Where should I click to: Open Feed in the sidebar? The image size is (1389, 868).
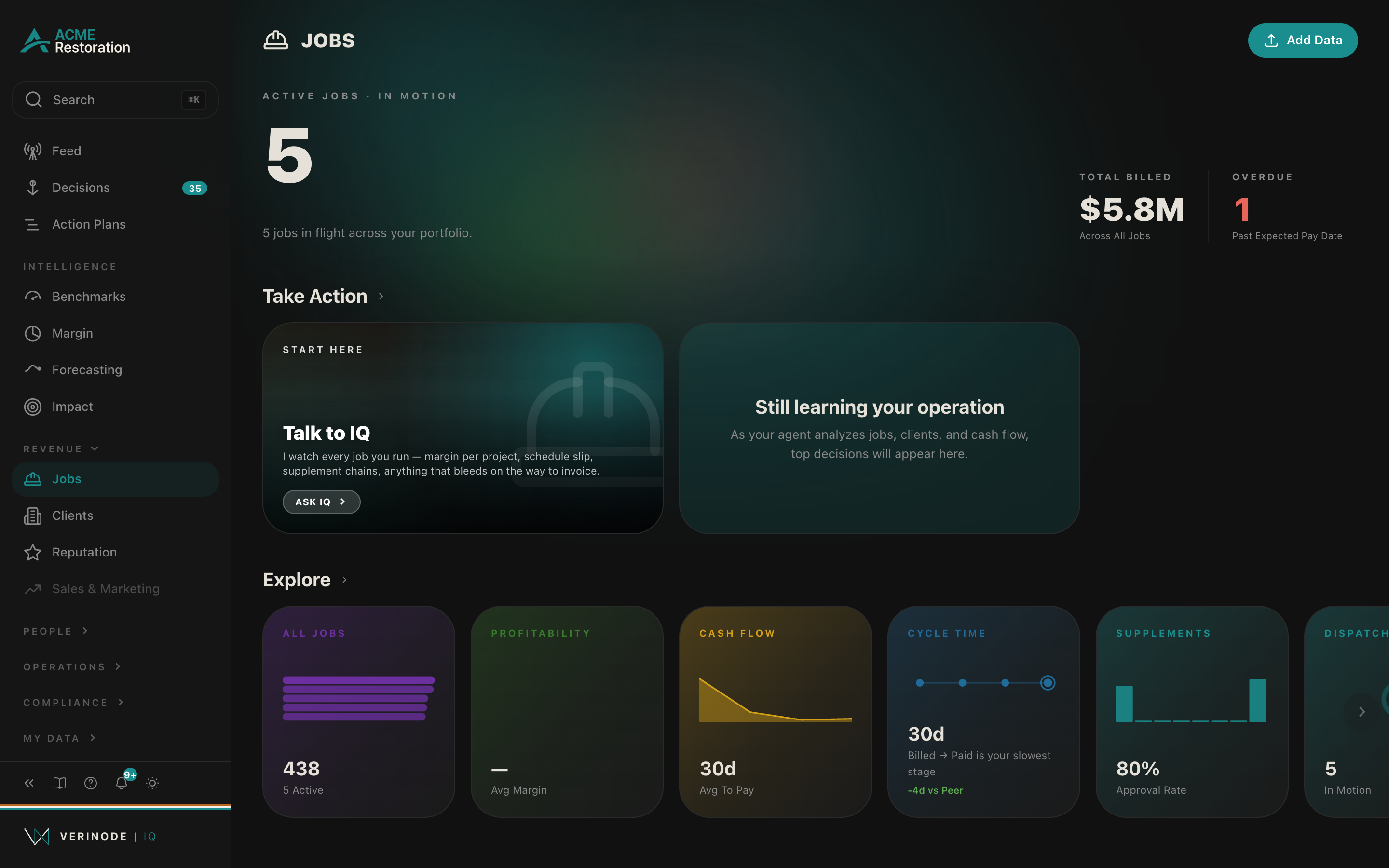[x=115, y=151]
